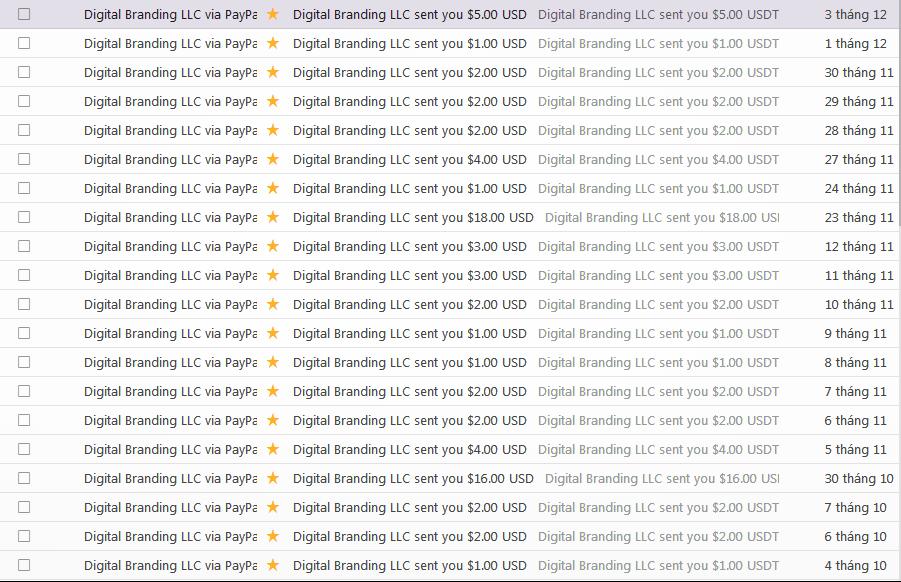
Task: Mark the 9 tháng 11 email checkbox
Action: coord(24,333)
